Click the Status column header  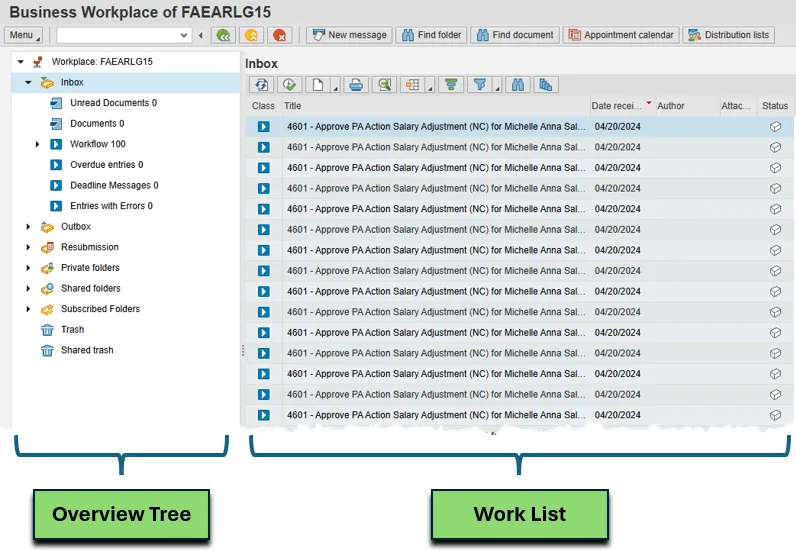click(775, 106)
